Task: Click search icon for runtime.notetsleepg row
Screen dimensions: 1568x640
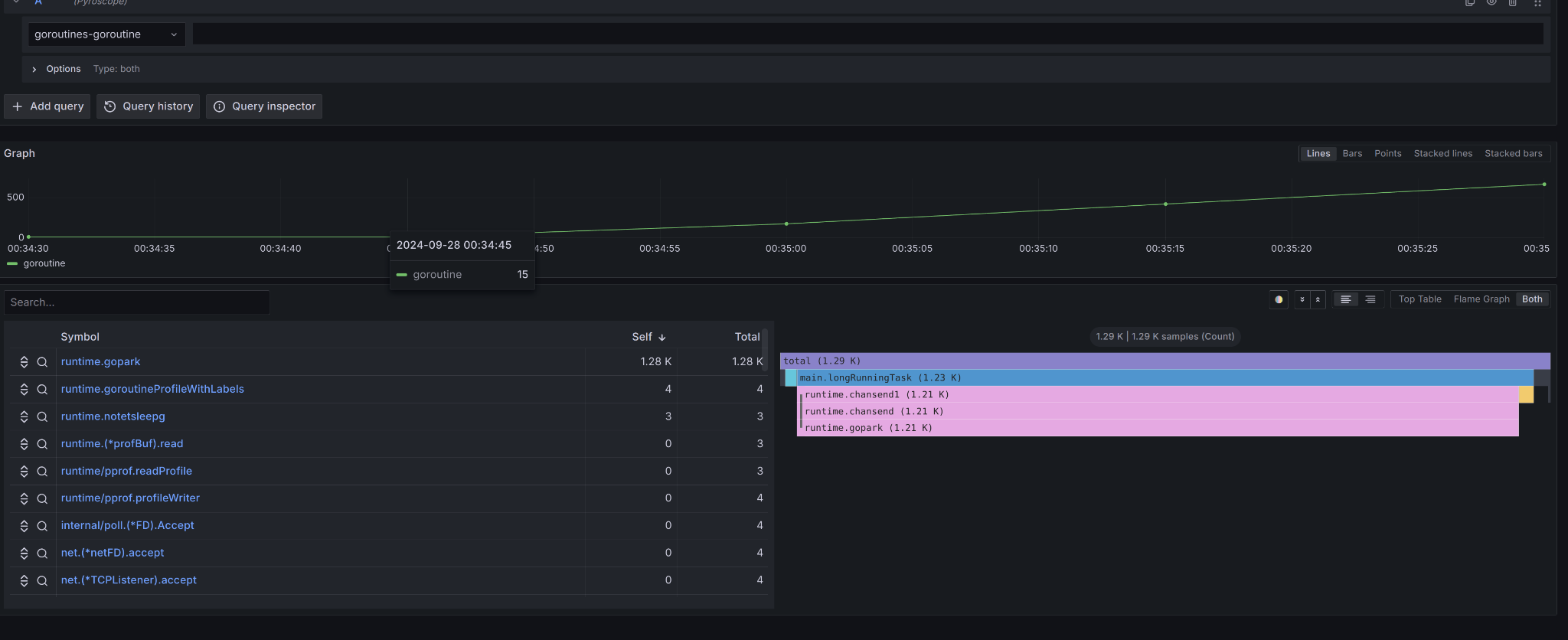Action: (x=42, y=416)
